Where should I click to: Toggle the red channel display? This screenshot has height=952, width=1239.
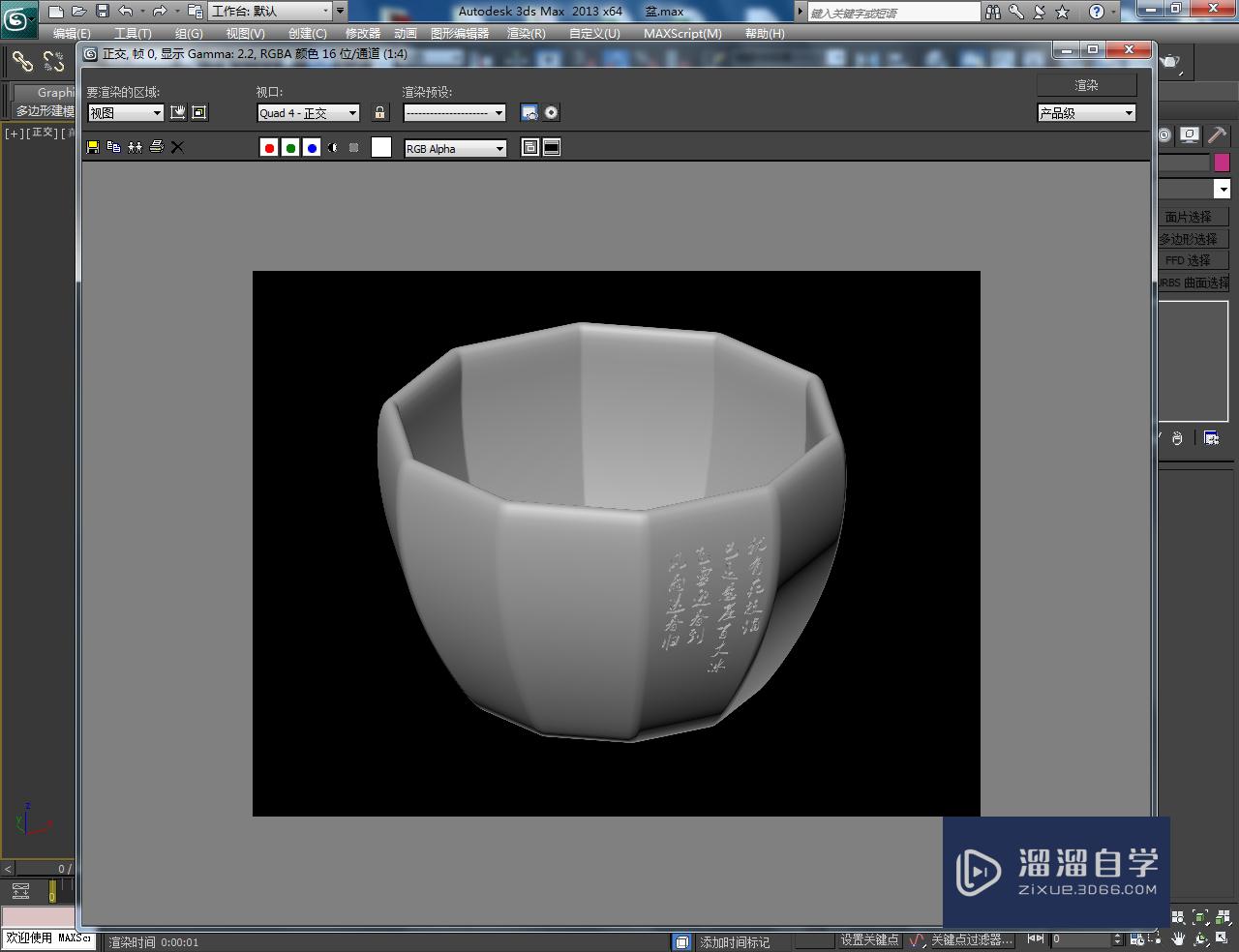tap(269, 147)
